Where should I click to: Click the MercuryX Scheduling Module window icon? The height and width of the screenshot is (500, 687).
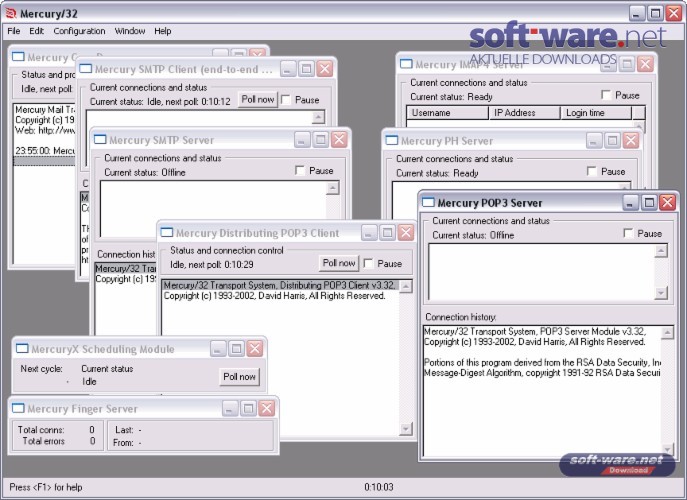click(x=22, y=349)
